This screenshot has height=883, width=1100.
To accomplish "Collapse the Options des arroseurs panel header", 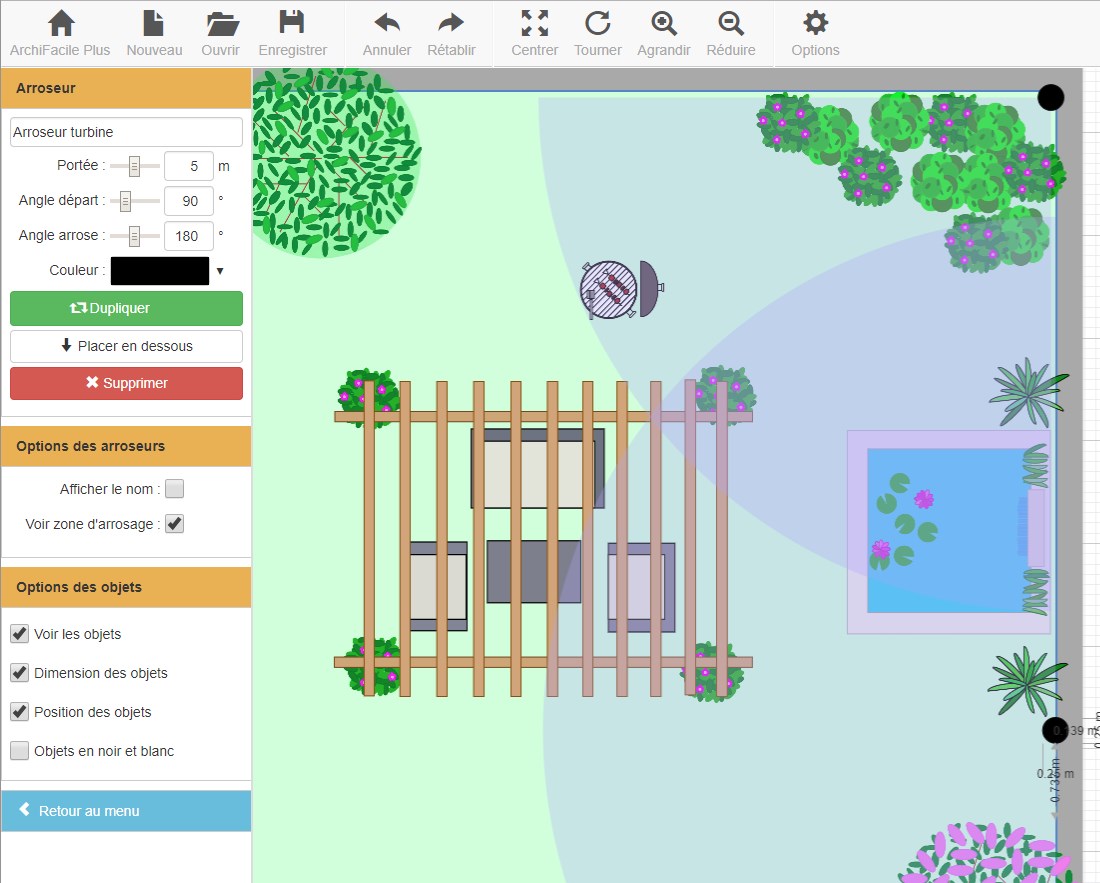I will click(126, 446).
